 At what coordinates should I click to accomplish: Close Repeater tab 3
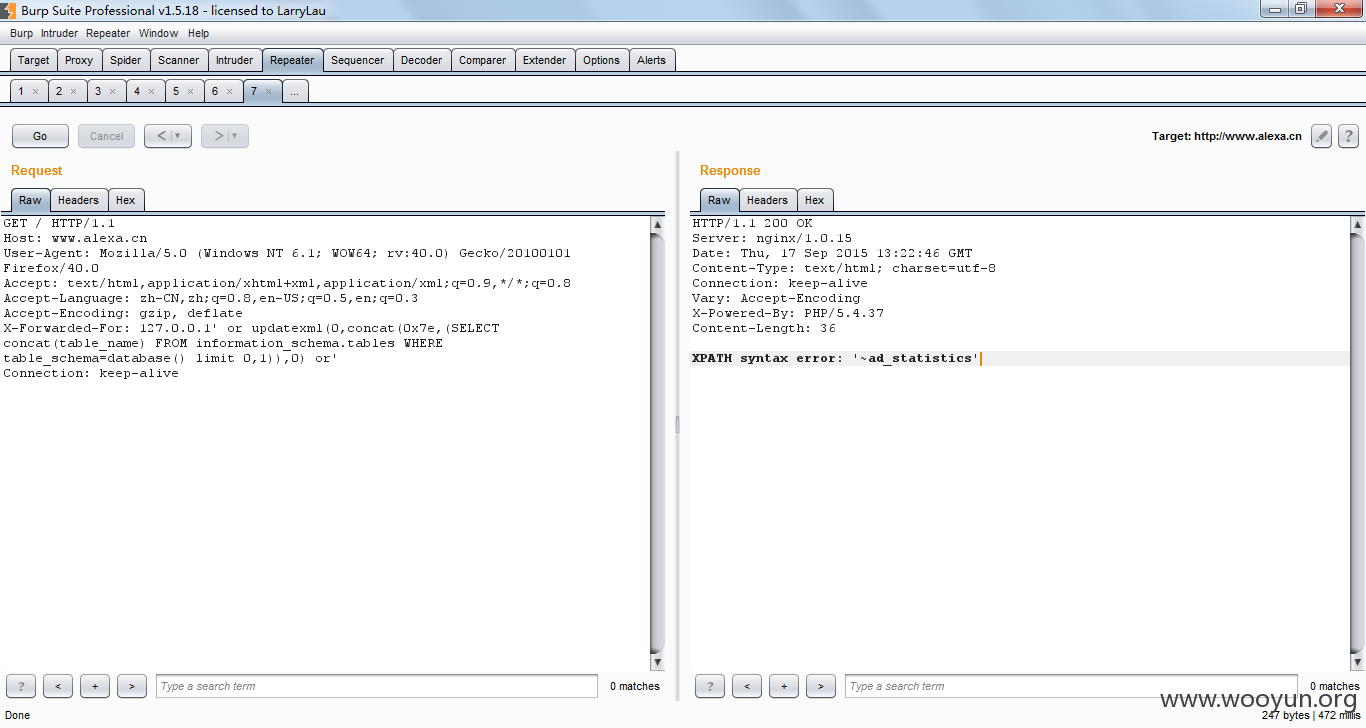(112, 91)
